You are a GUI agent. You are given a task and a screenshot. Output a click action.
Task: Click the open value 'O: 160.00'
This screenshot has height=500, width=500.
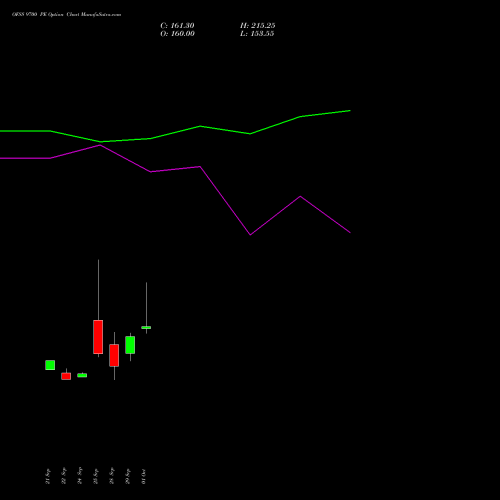pos(177,34)
